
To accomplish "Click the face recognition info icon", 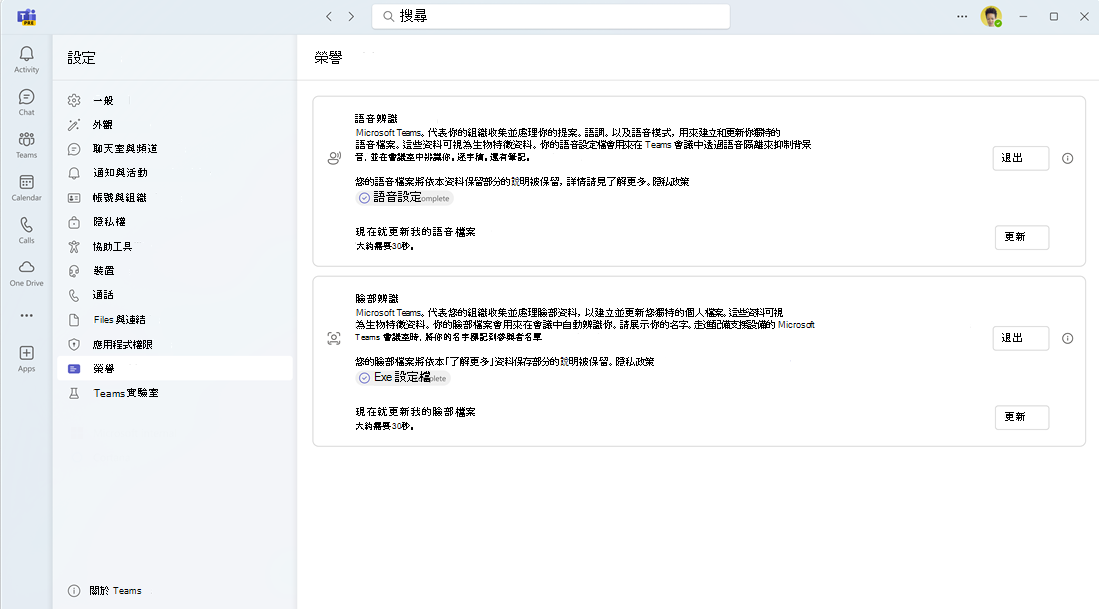I will (x=1067, y=338).
